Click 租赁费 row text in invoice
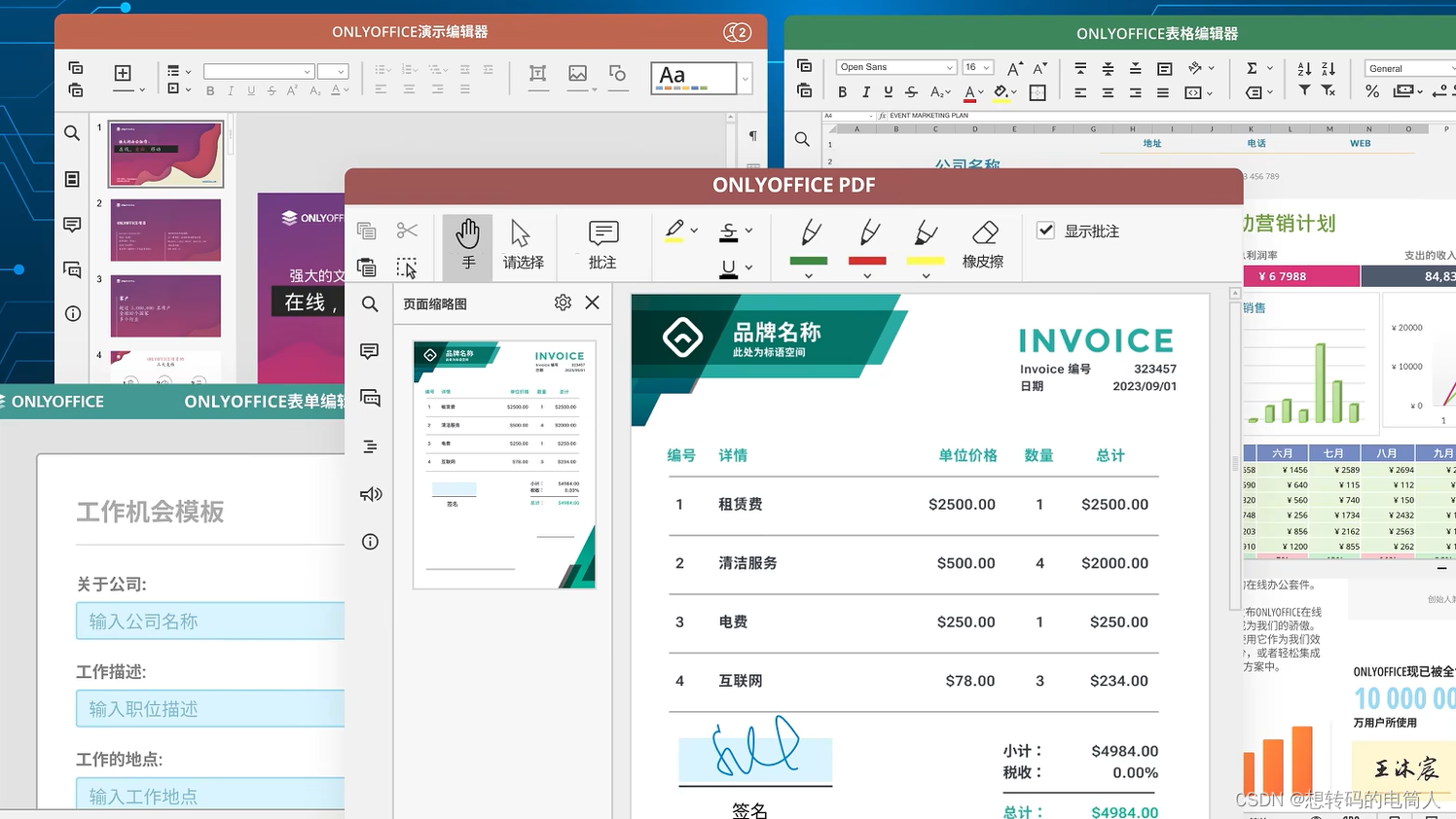 [x=741, y=504]
